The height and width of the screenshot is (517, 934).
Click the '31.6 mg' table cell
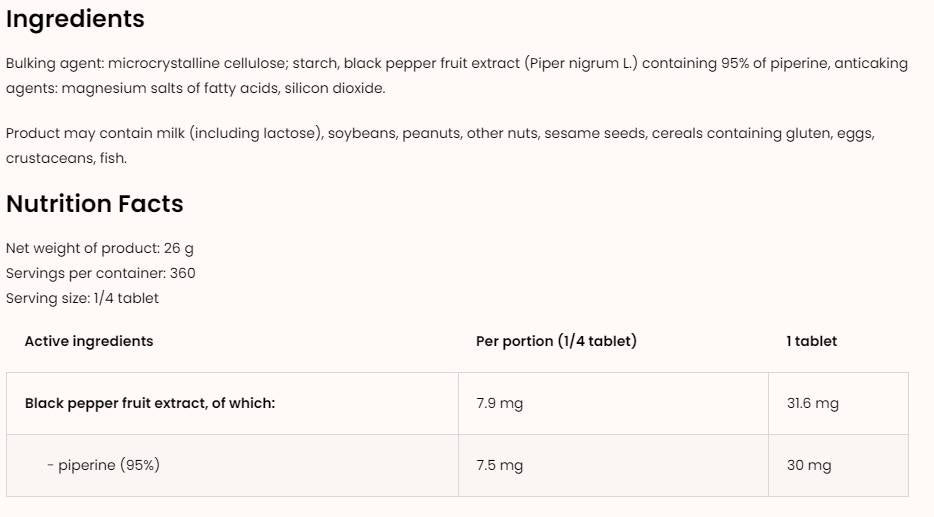(x=812, y=403)
